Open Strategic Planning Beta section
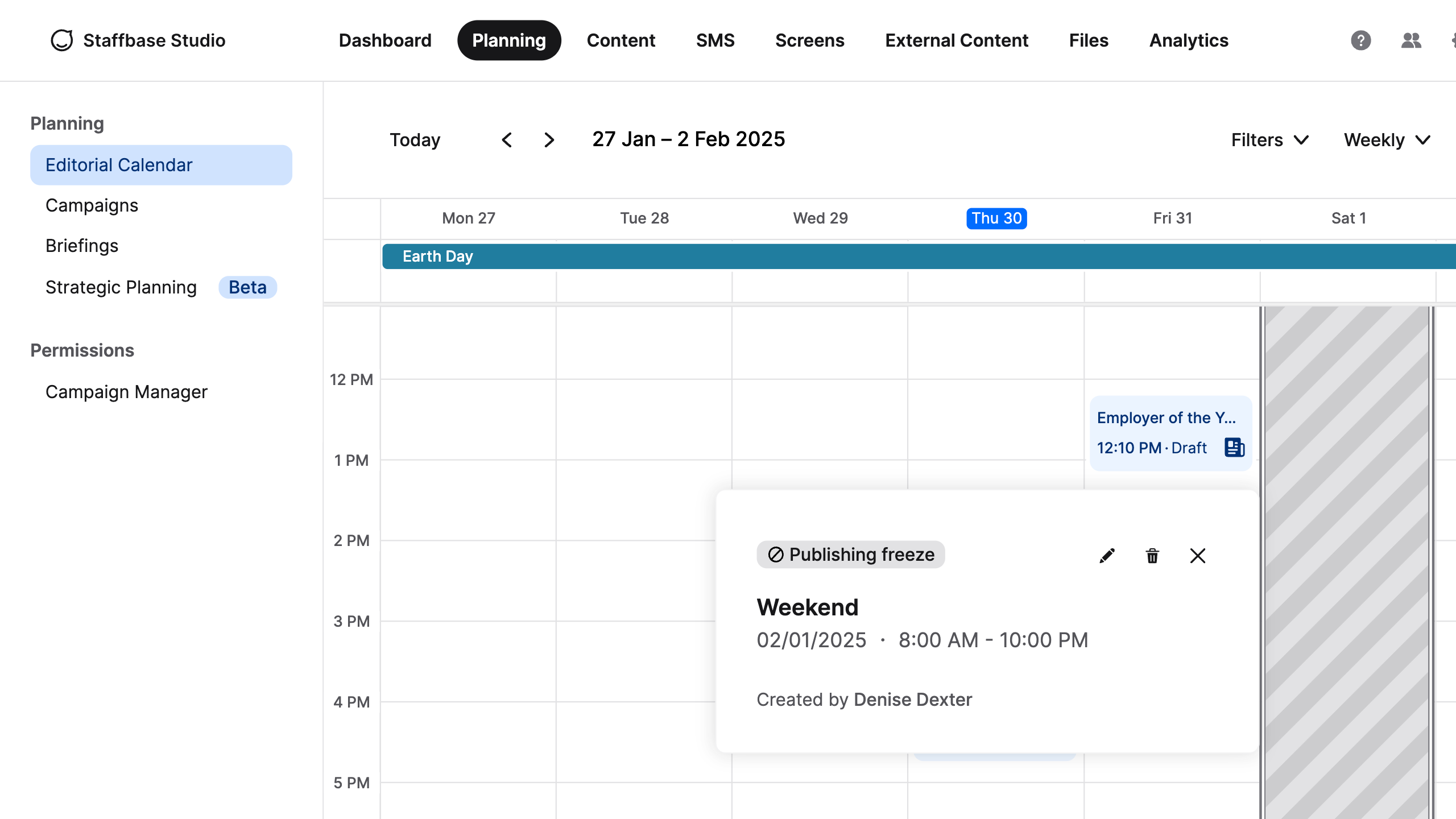Image resolution: width=1456 pixels, height=819 pixels. click(121, 287)
